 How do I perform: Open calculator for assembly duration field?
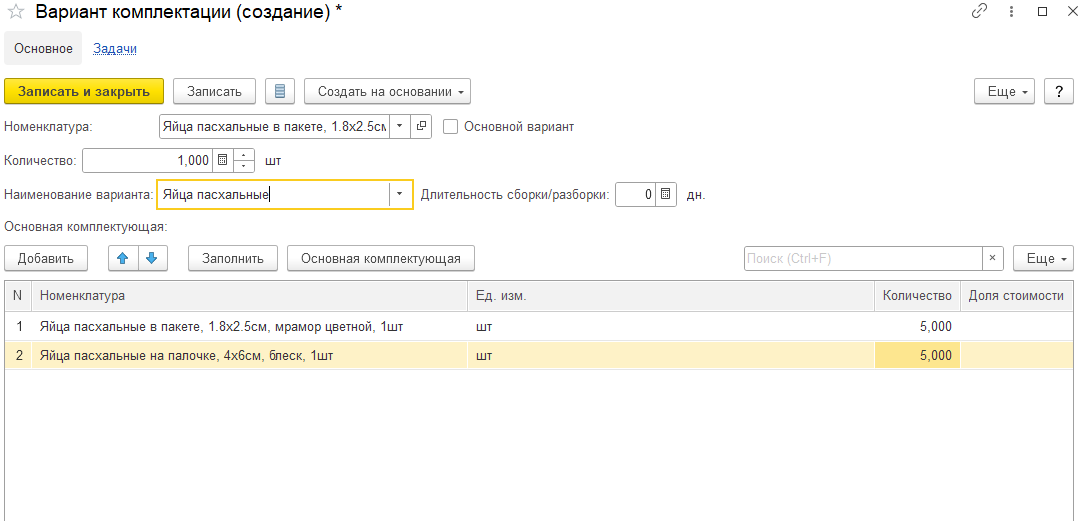coord(667,194)
